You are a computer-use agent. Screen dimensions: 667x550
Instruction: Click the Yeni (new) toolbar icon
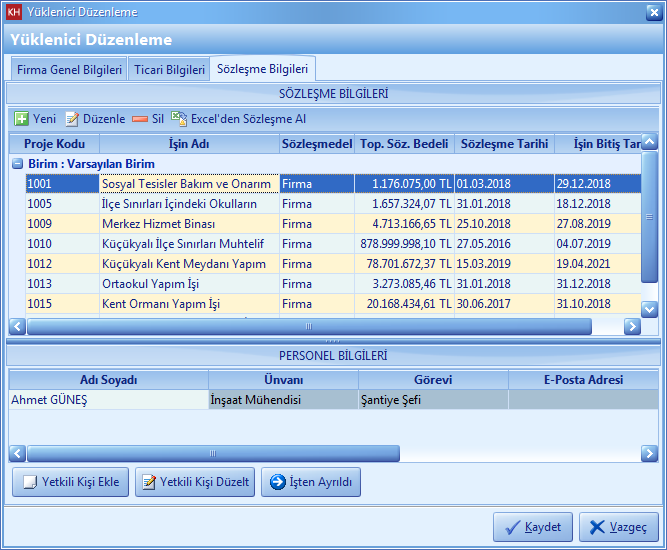point(21,118)
